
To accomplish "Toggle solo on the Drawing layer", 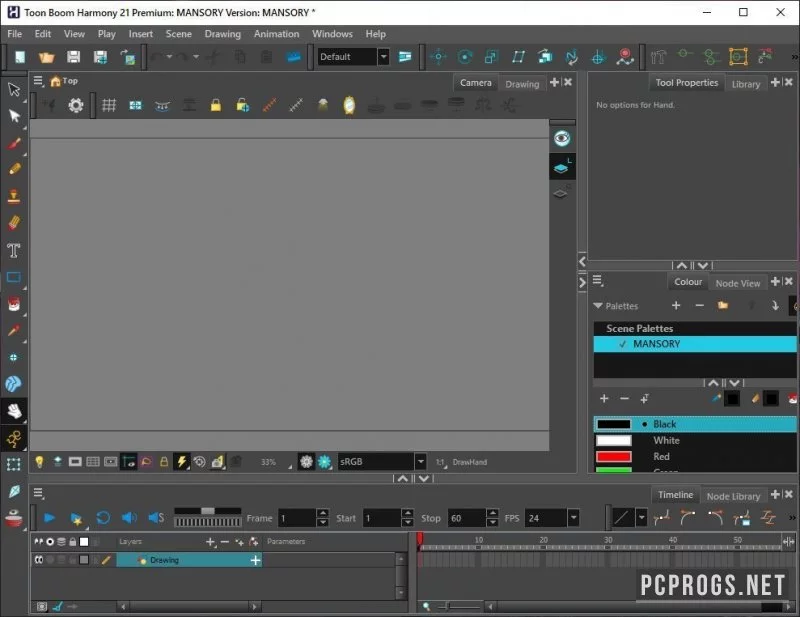I will point(50,560).
